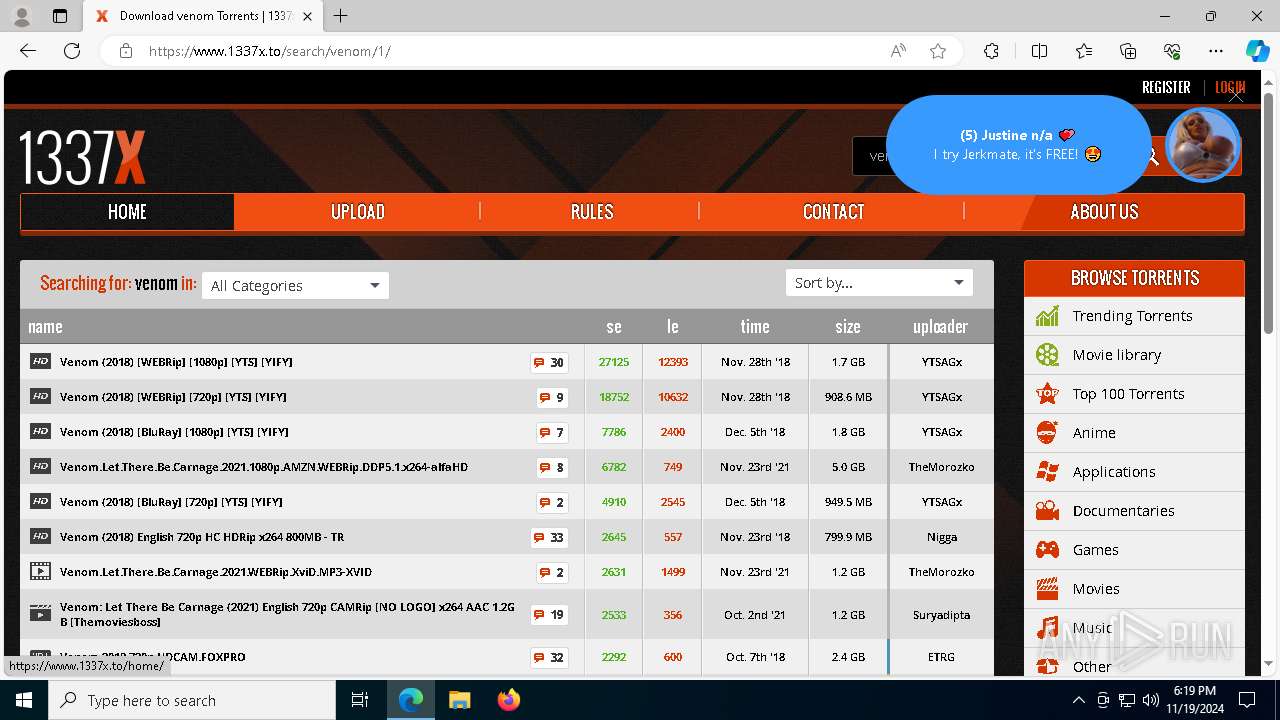Open Favorites list icon in toolbar

[1084, 51]
